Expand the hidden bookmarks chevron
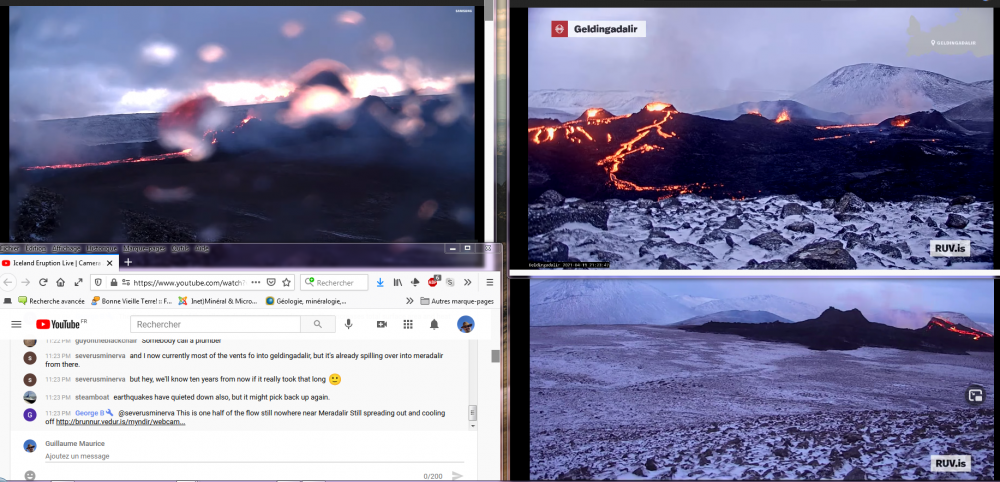Image resolution: width=1000 pixels, height=482 pixels. (x=409, y=300)
